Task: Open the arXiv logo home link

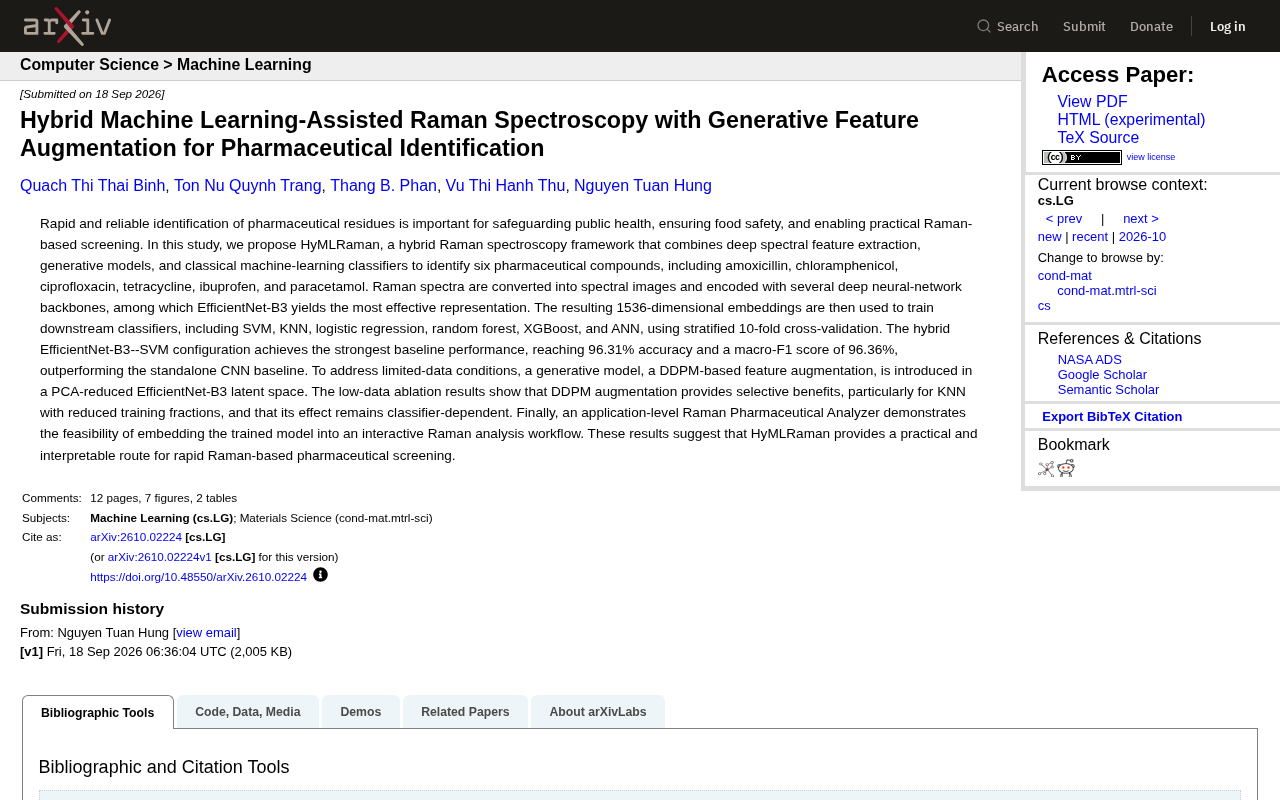Action: coord(67,26)
